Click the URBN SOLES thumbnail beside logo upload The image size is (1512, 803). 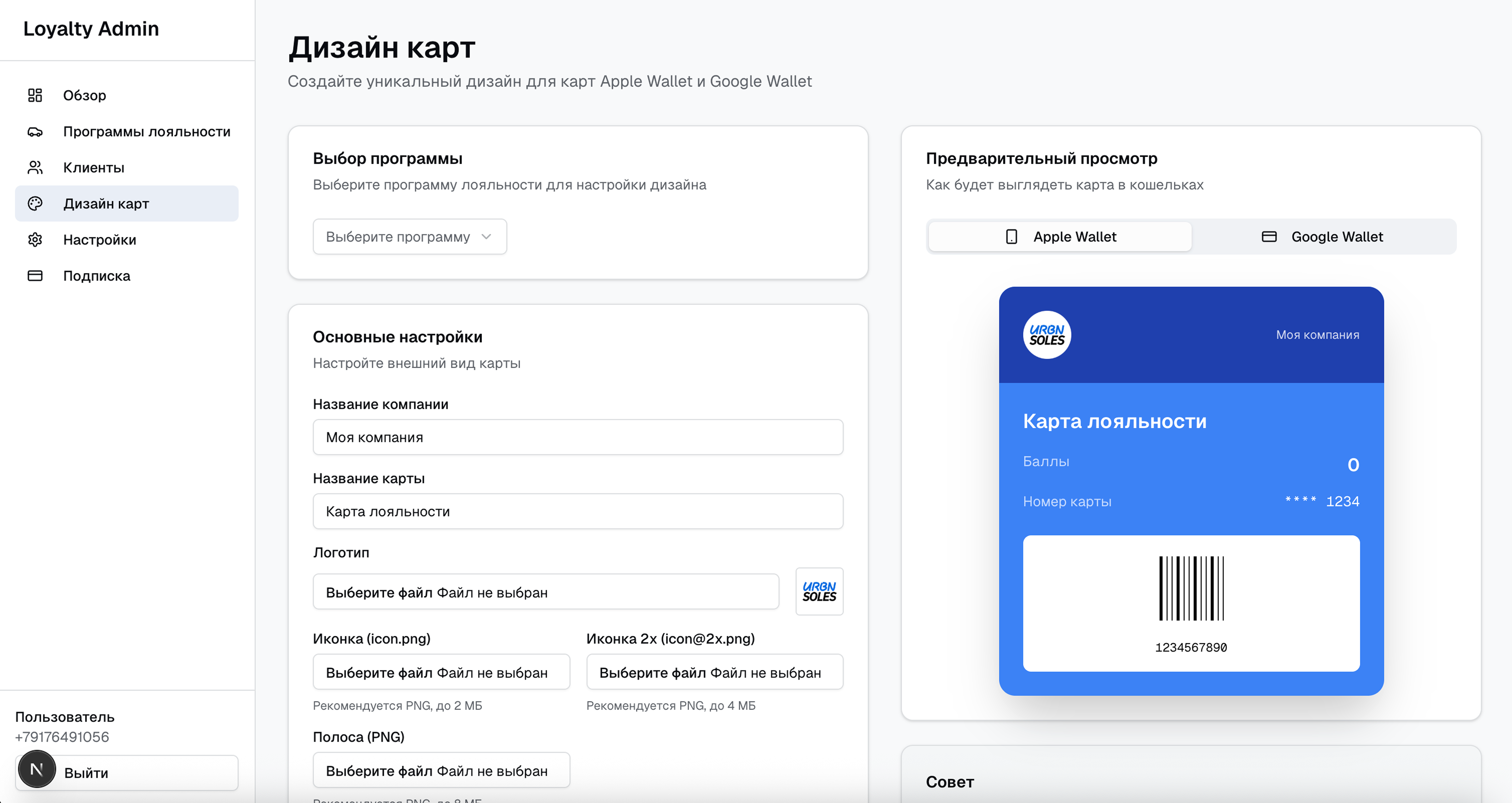pyautogui.click(x=819, y=591)
